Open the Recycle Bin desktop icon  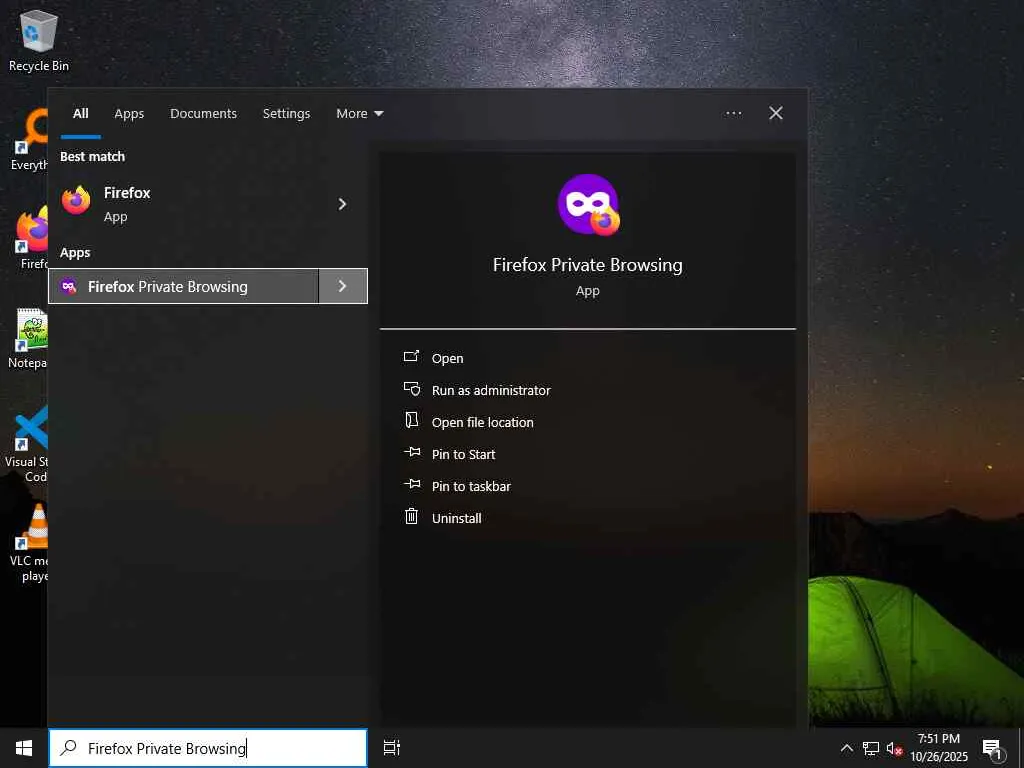click(39, 40)
